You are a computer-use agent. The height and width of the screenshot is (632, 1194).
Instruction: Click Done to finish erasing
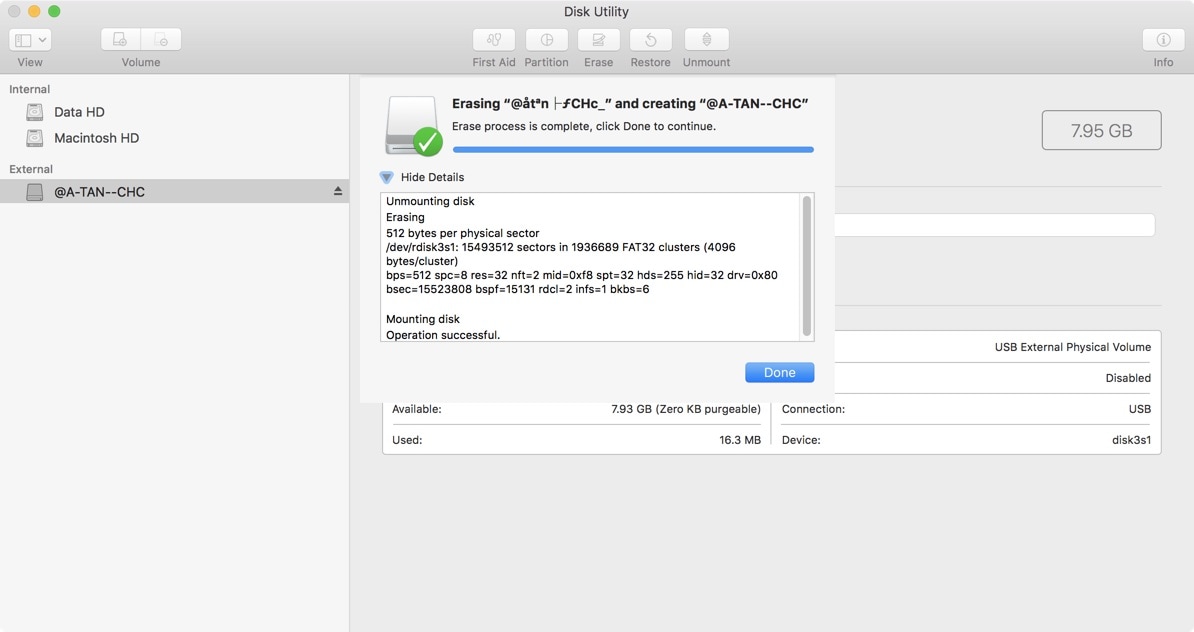779,372
